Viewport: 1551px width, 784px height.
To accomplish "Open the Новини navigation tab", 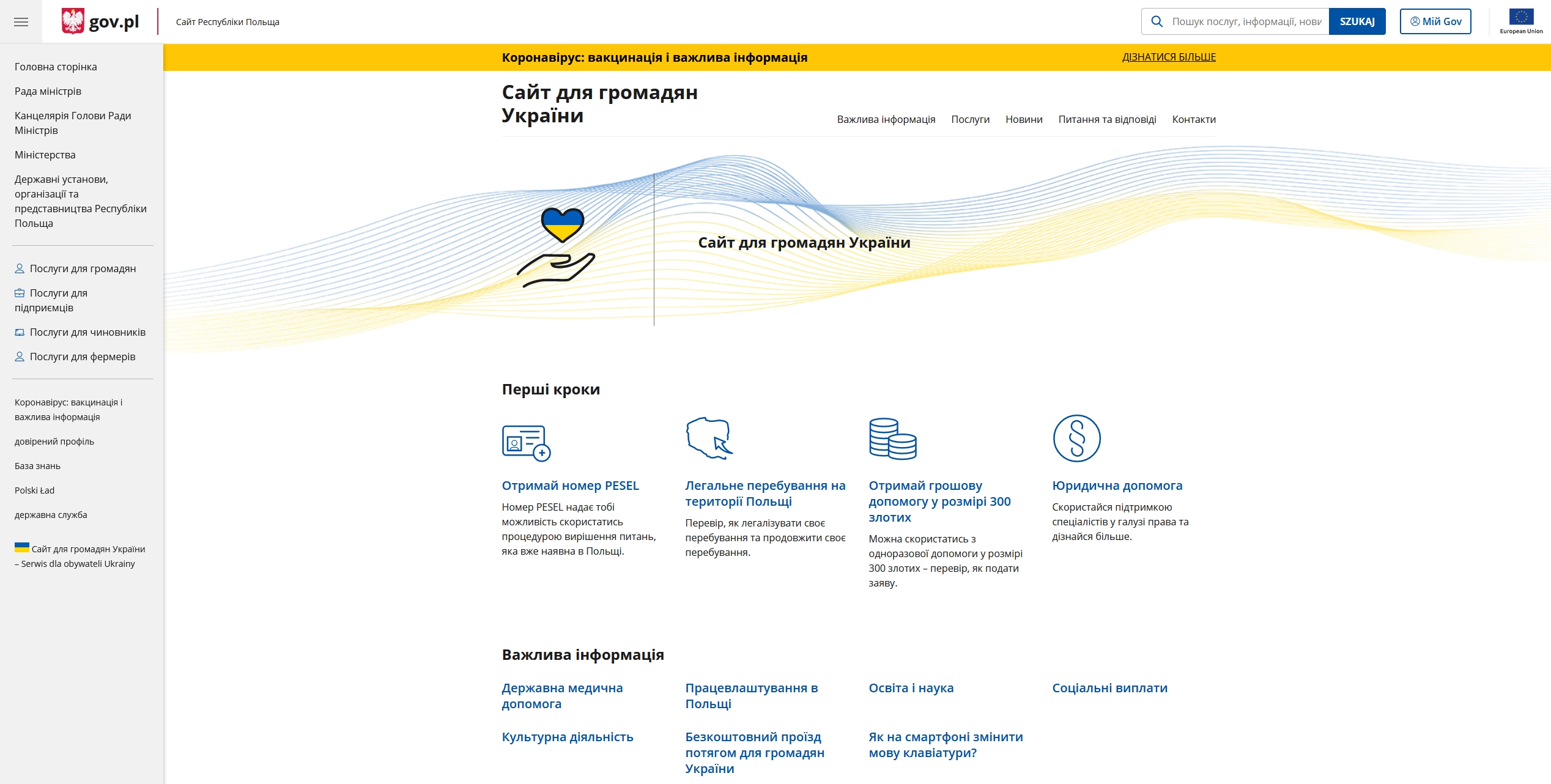I will coord(1024,119).
